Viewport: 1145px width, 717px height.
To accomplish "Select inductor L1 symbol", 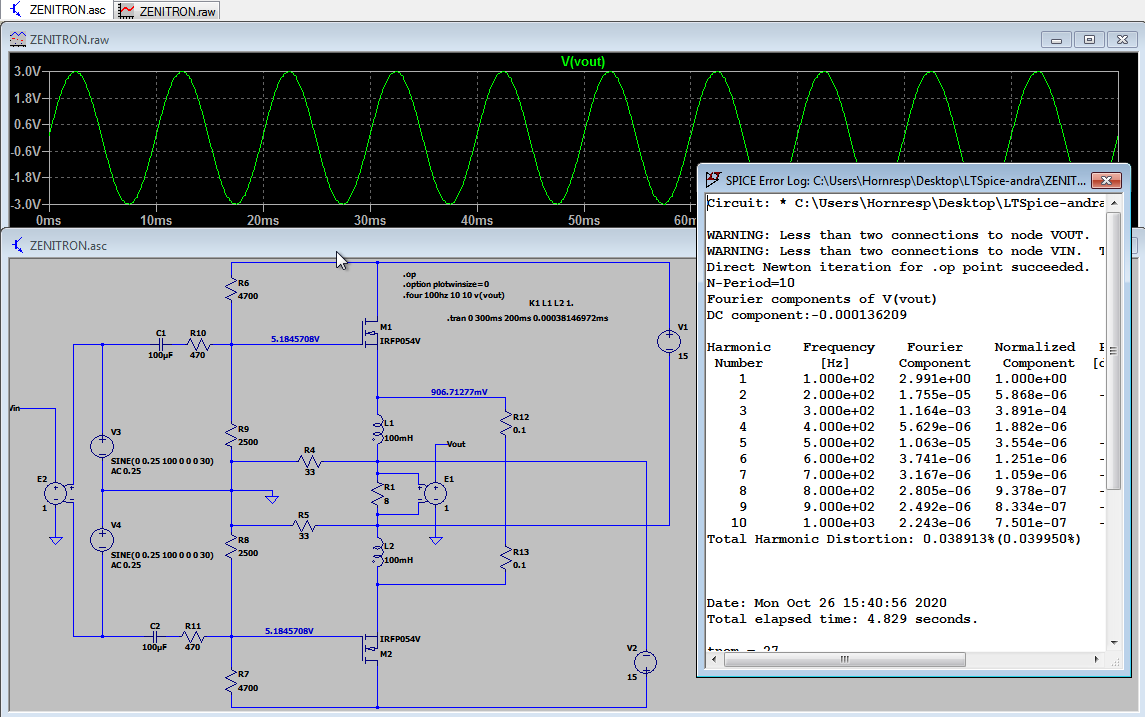I will click(378, 429).
